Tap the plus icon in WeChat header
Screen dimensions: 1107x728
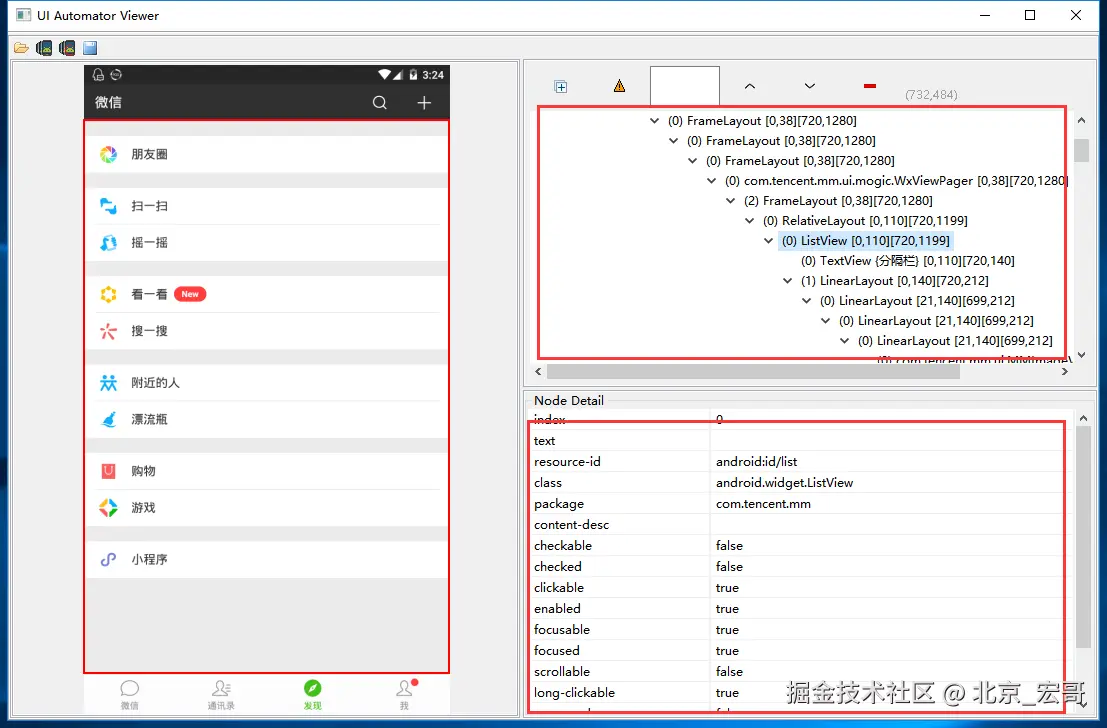(424, 103)
